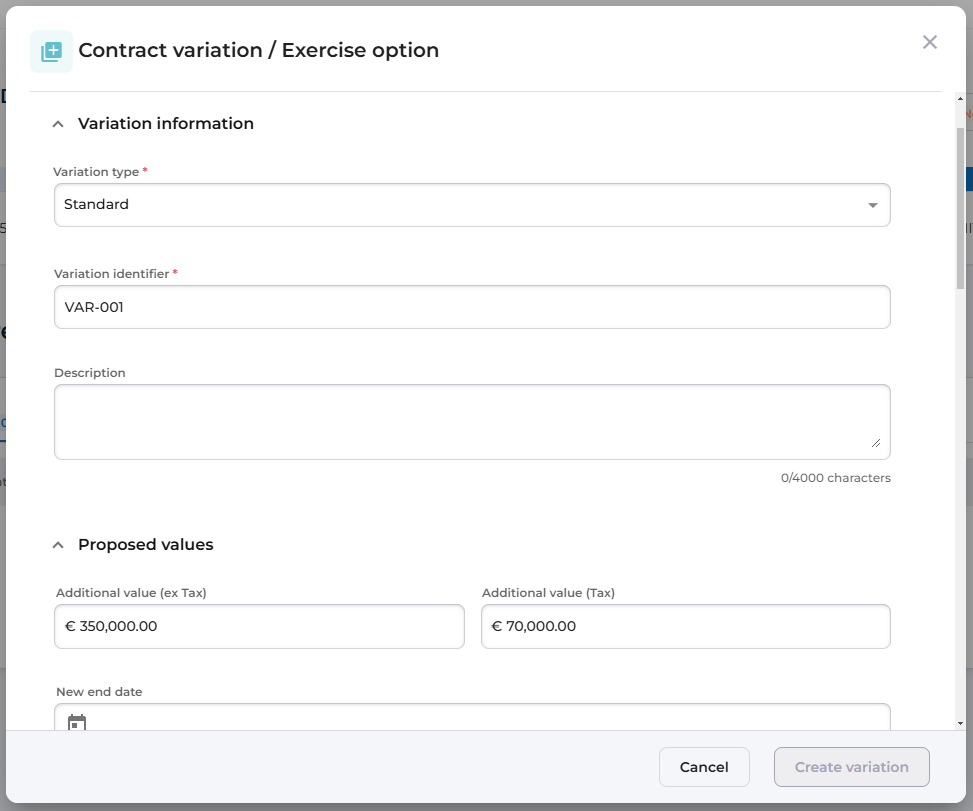Click the New end date input field
The image size is (973, 811).
click(480, 720)
